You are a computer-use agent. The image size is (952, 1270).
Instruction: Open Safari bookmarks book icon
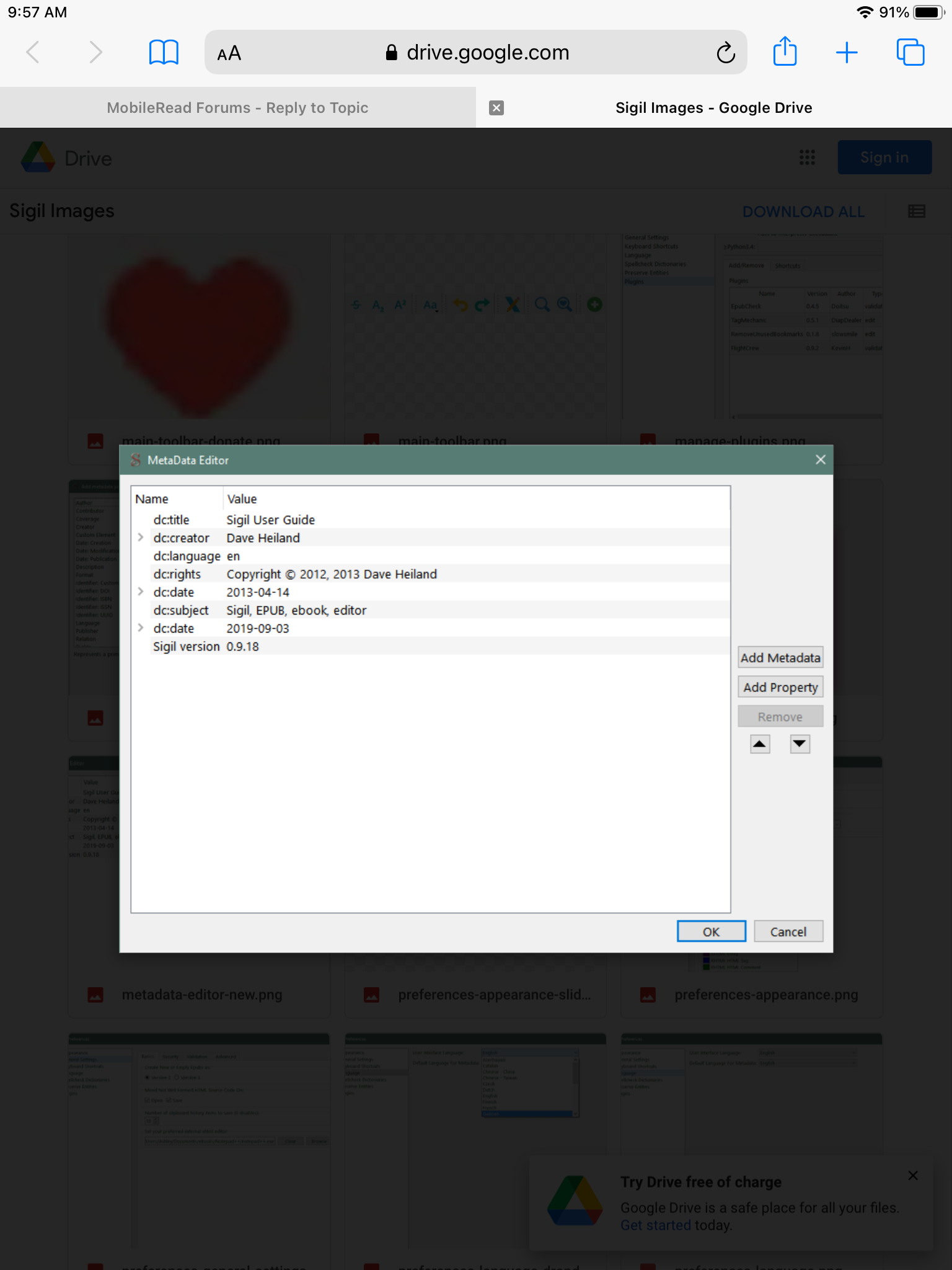164,52
